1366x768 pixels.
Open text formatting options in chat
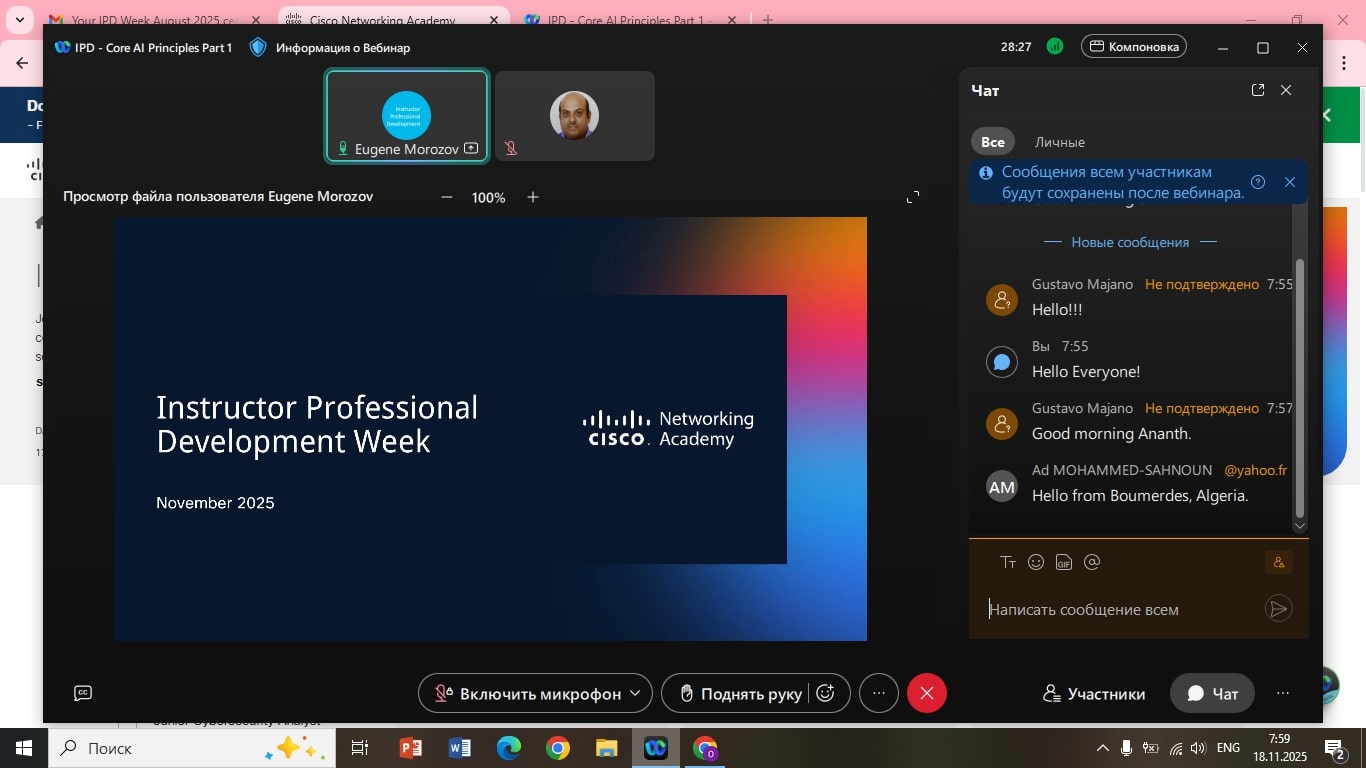pyautogui.click(x=1008, y=562)
